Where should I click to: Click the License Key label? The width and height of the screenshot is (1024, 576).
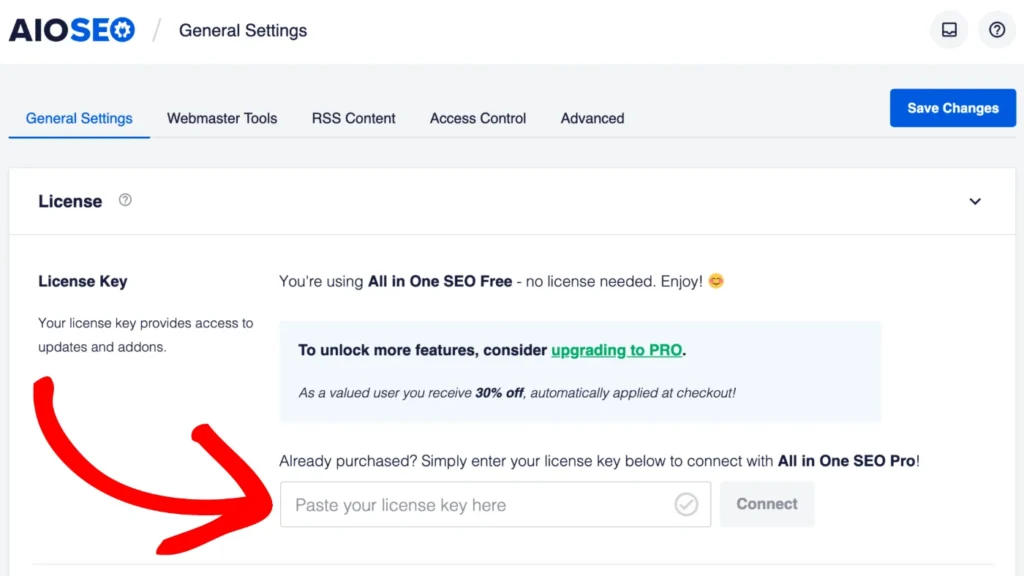click(x=82, y=281)
